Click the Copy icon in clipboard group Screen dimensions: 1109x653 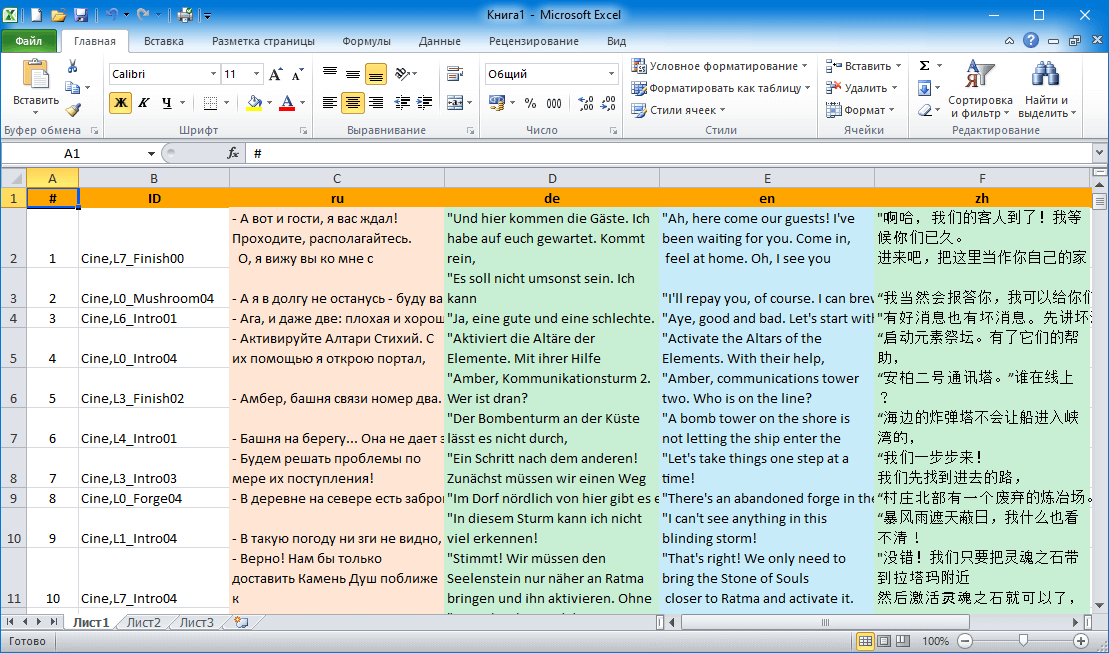point(72,88)
